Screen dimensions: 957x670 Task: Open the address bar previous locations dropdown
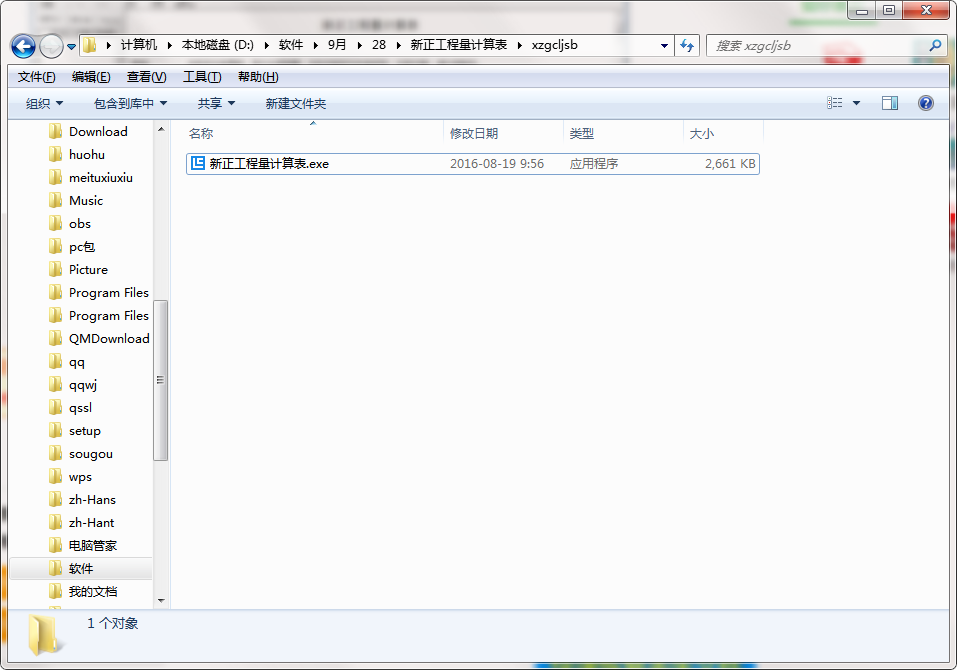point(664,46)
